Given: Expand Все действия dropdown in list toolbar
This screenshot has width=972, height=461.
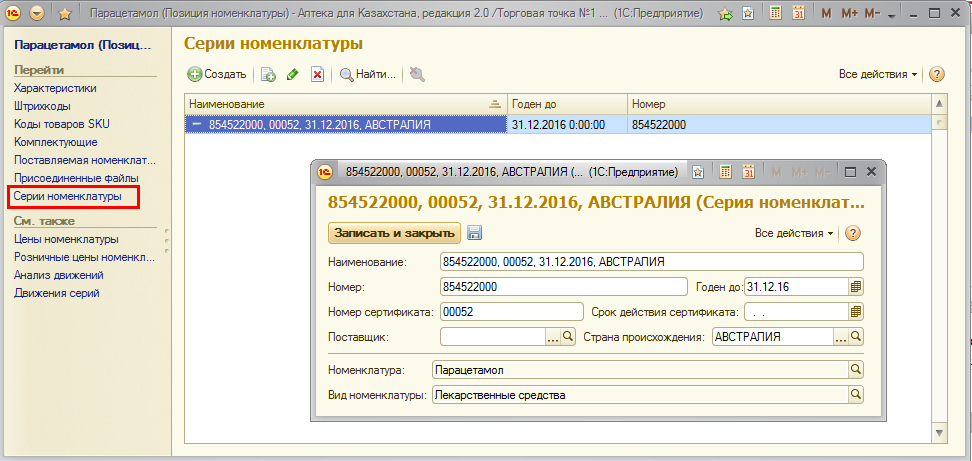Looking at the screenshot, I should tap(878, 74).
